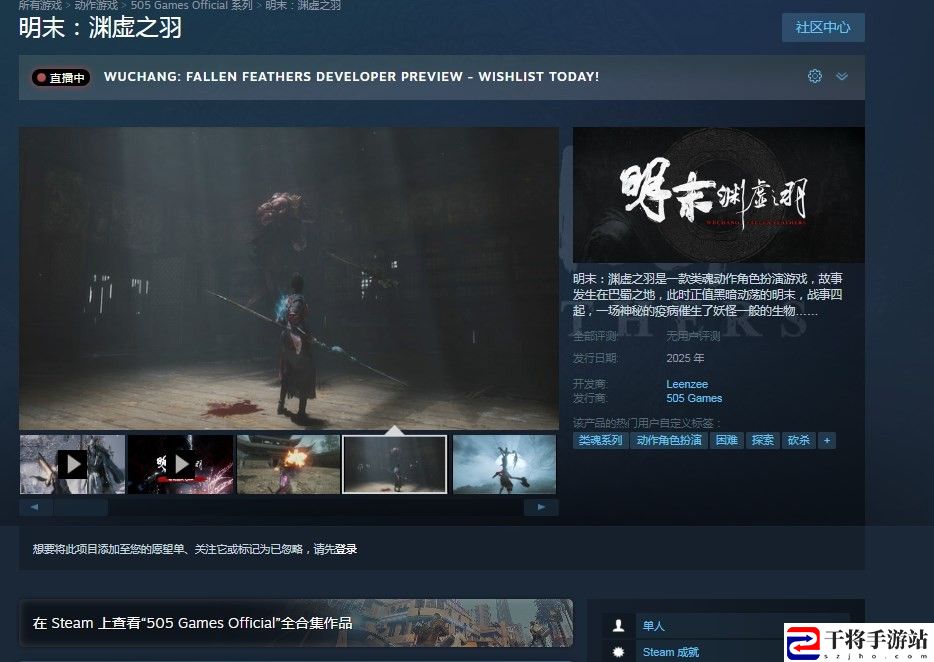The height and width of the screenshot is (662, 934).
Task: Open the Leenzee developer link
Action: point(687,384)
